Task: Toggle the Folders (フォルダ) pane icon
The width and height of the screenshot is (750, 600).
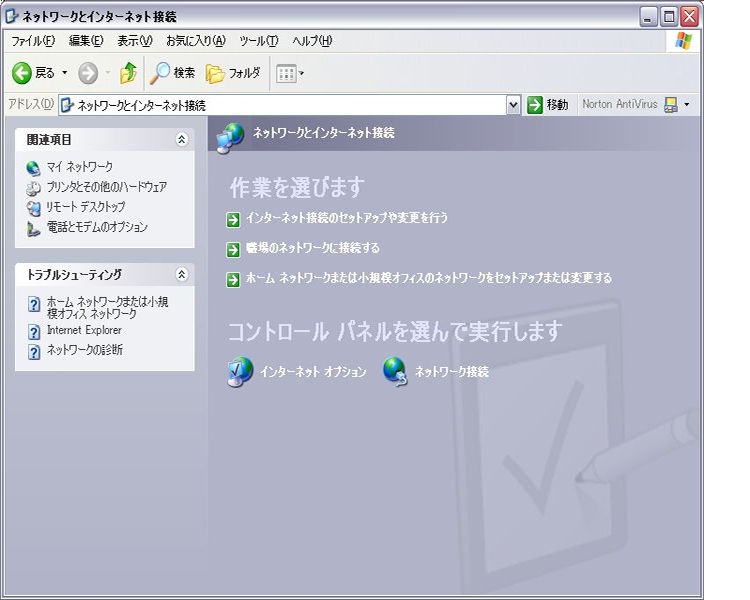Action: tap(215, 73)
